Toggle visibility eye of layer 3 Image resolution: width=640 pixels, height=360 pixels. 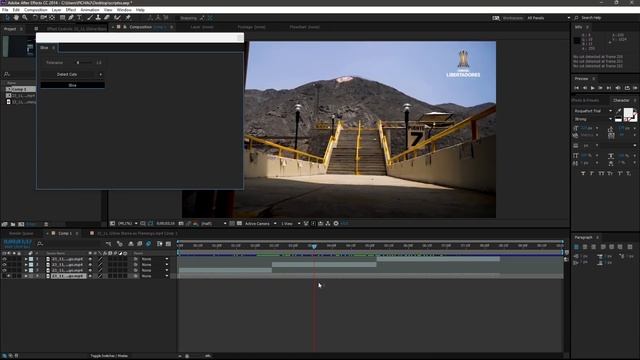(4, 270)
